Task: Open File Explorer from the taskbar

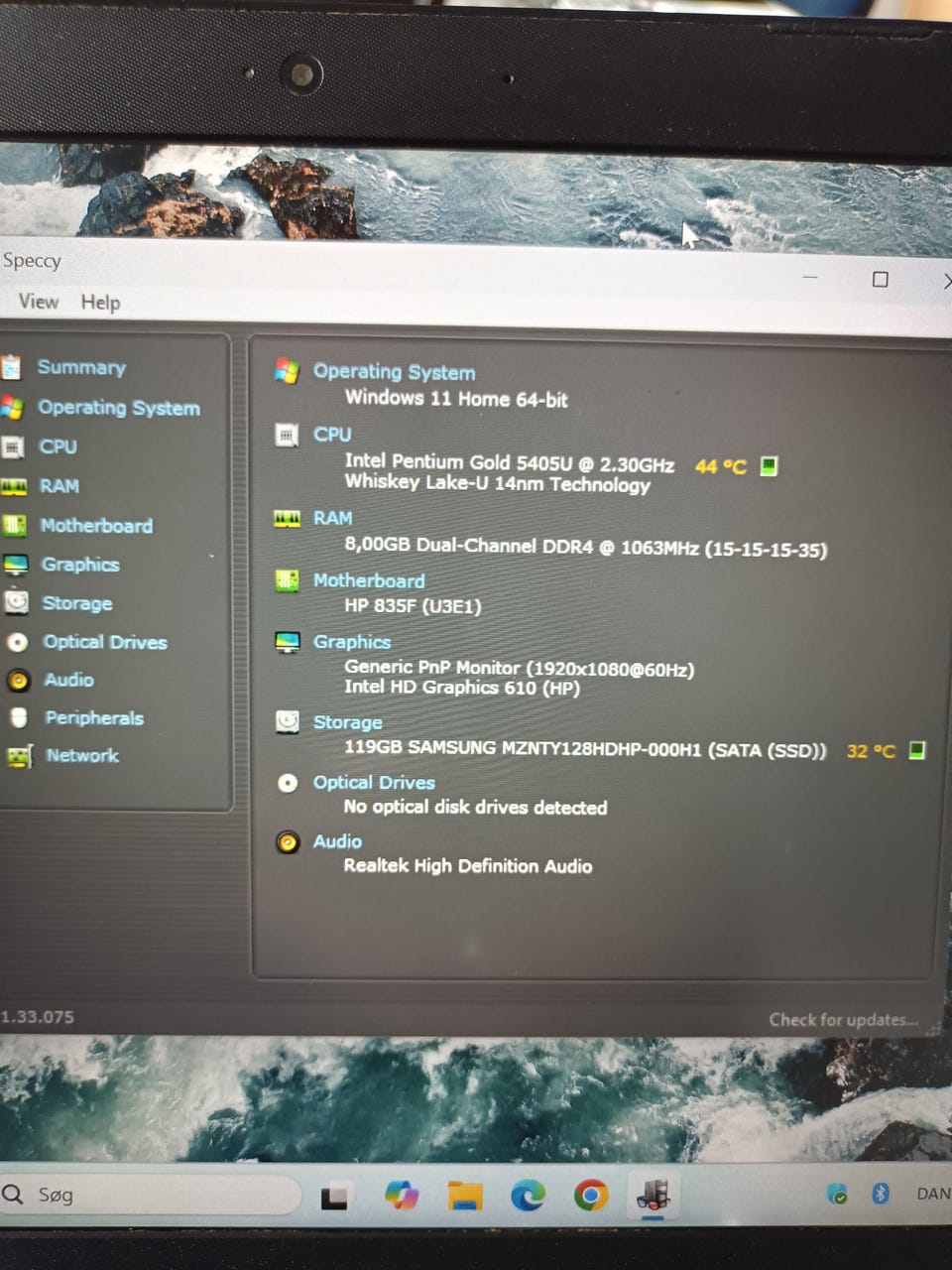Action: [465, 1196]
